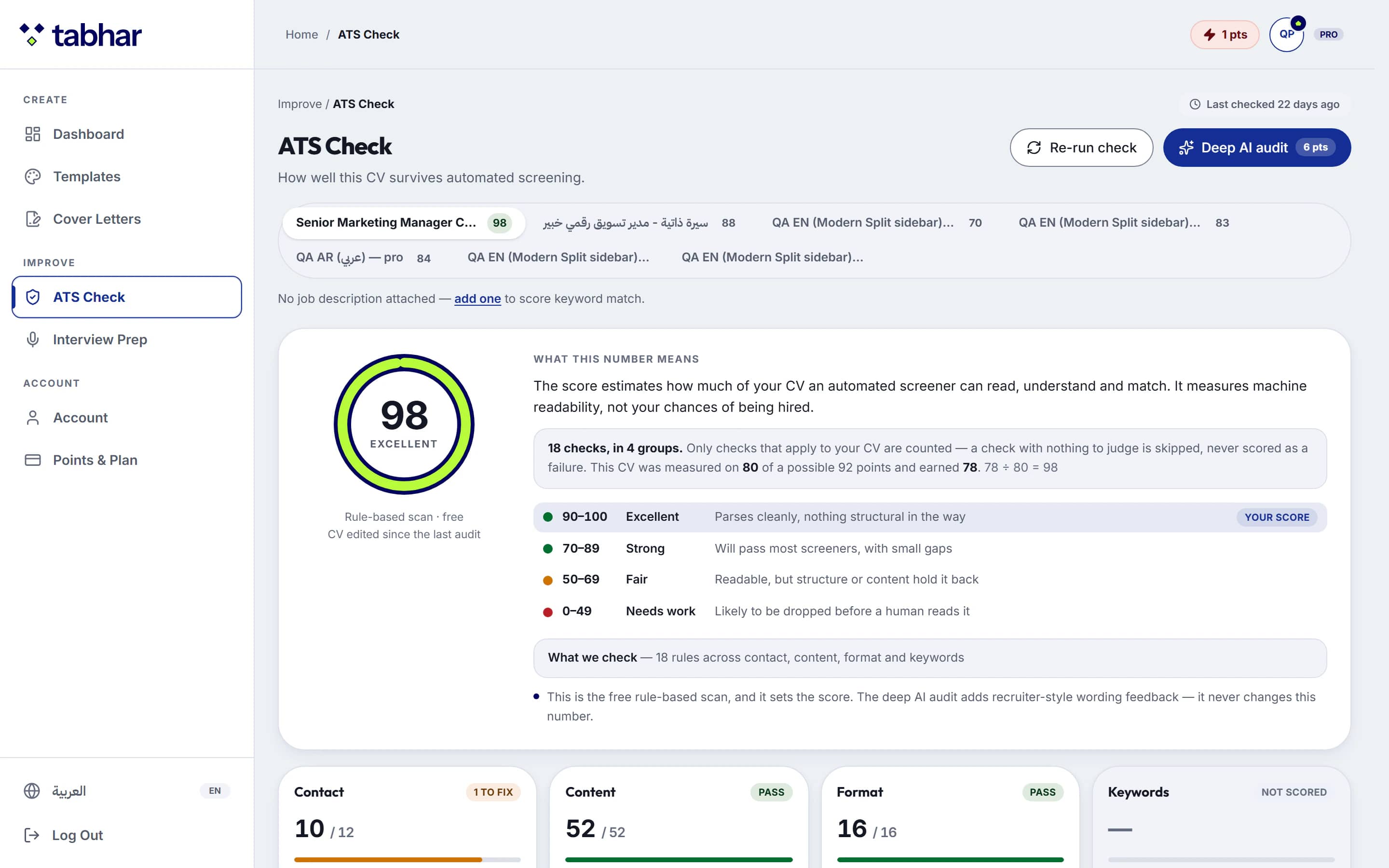The height and width of the screenshot is (868, 1389).
Task: Open the Keywords not scored card
Action: click(1221, 817)
